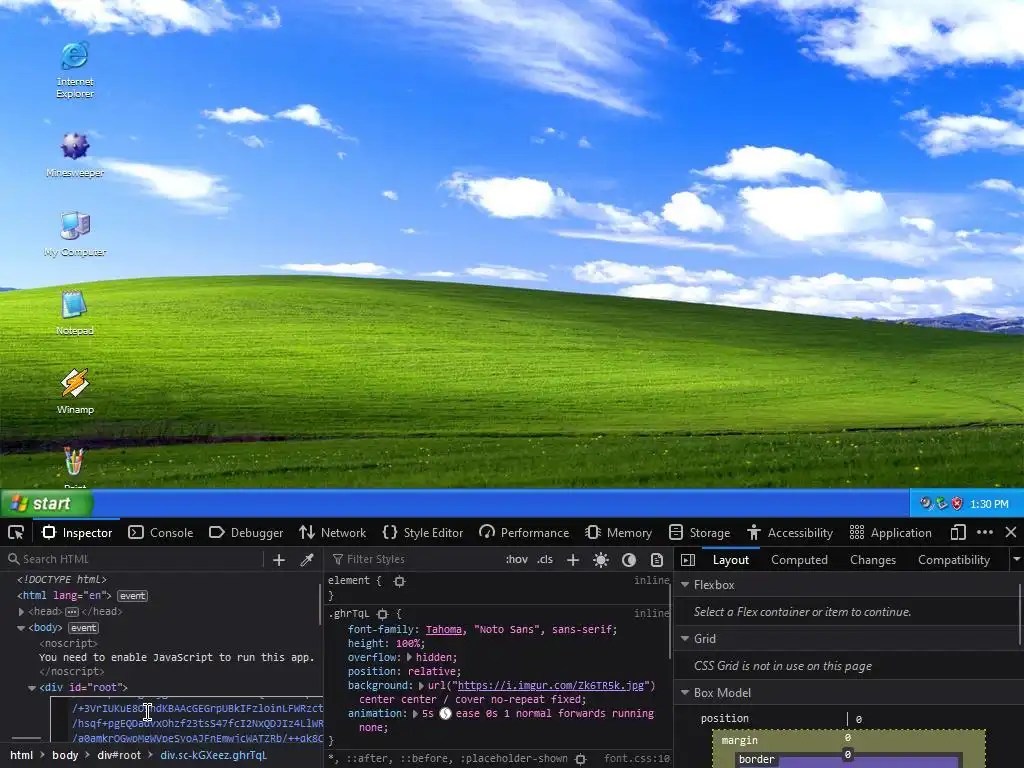Expand the background property arrow
This screenshot has width=1024, height=768.
coord(421,686)
